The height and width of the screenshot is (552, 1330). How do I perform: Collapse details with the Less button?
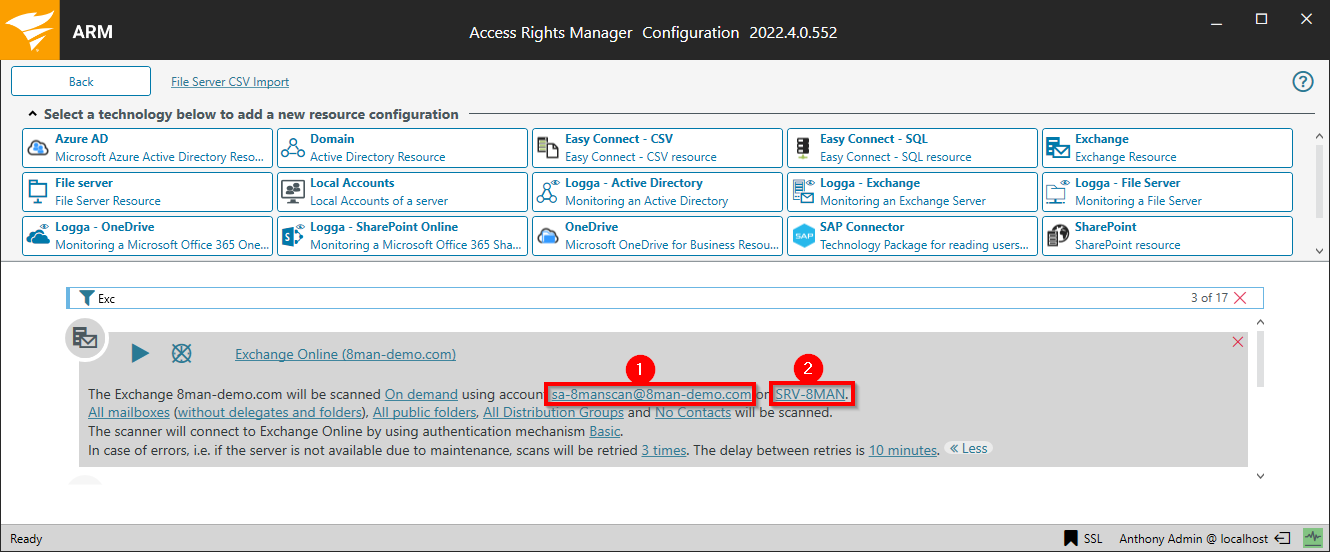[968, 449]
